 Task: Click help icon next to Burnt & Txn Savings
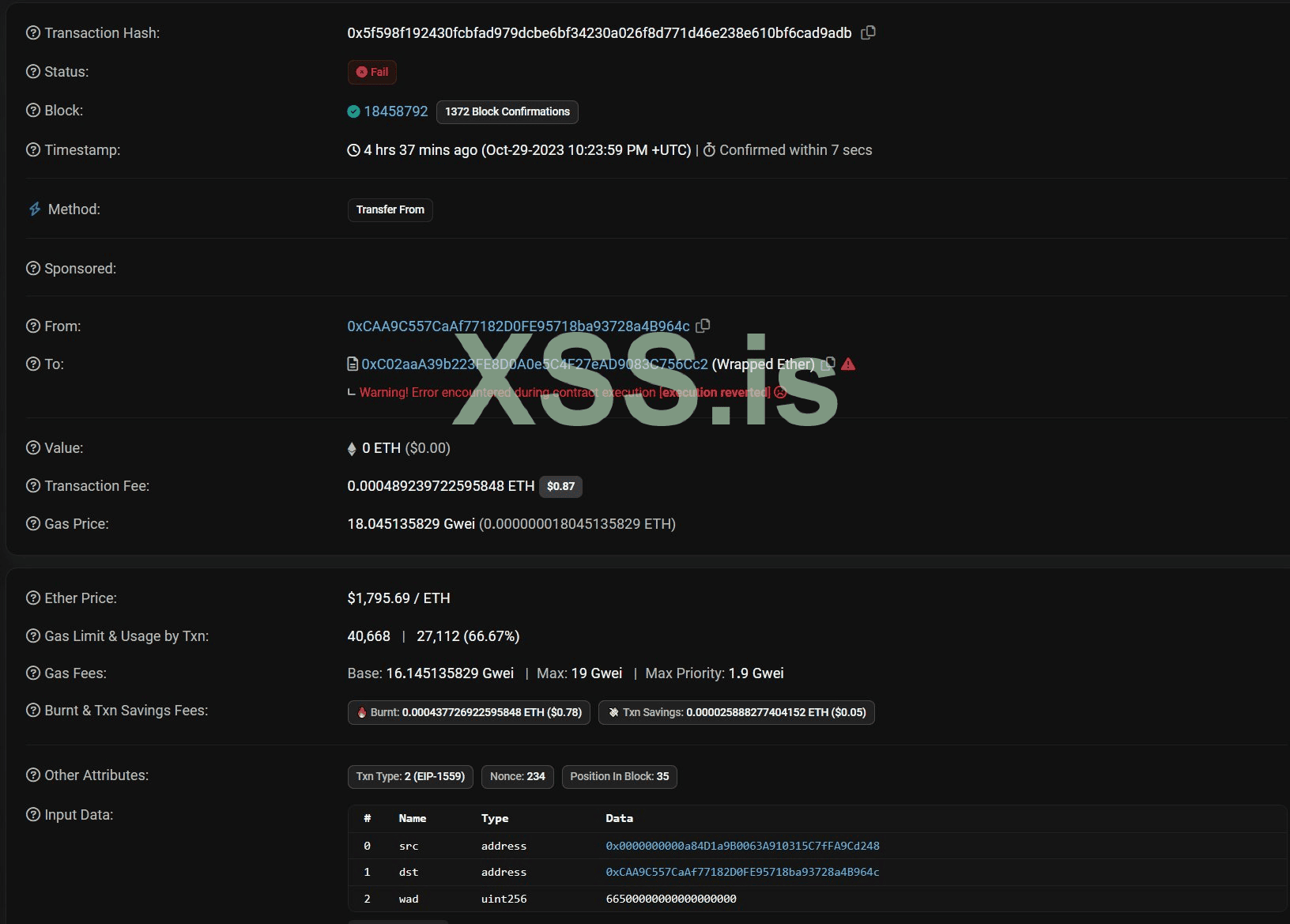[33, 711]
